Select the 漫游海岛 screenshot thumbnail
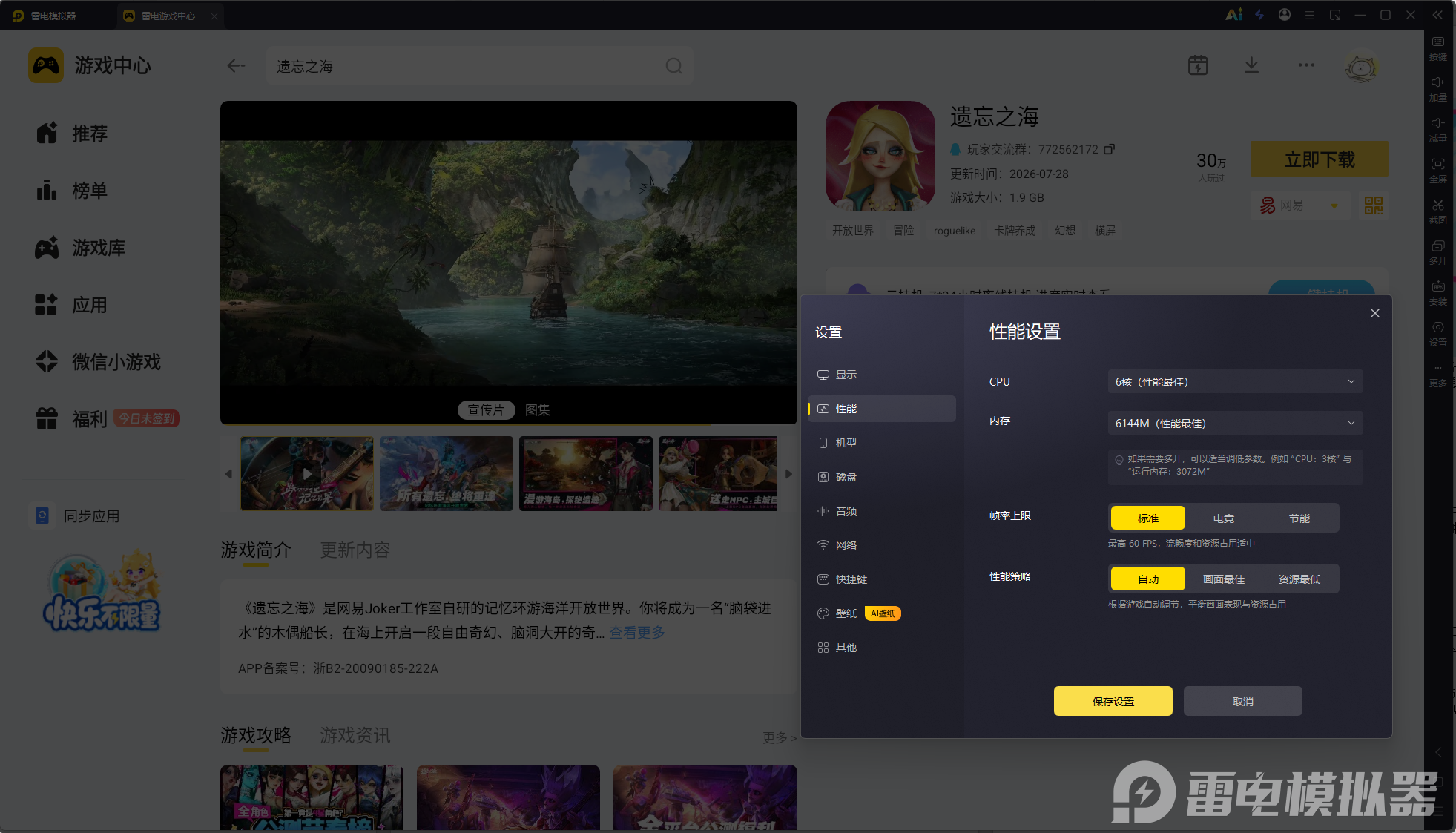The image size is (1456, 833). coord(586,473)
